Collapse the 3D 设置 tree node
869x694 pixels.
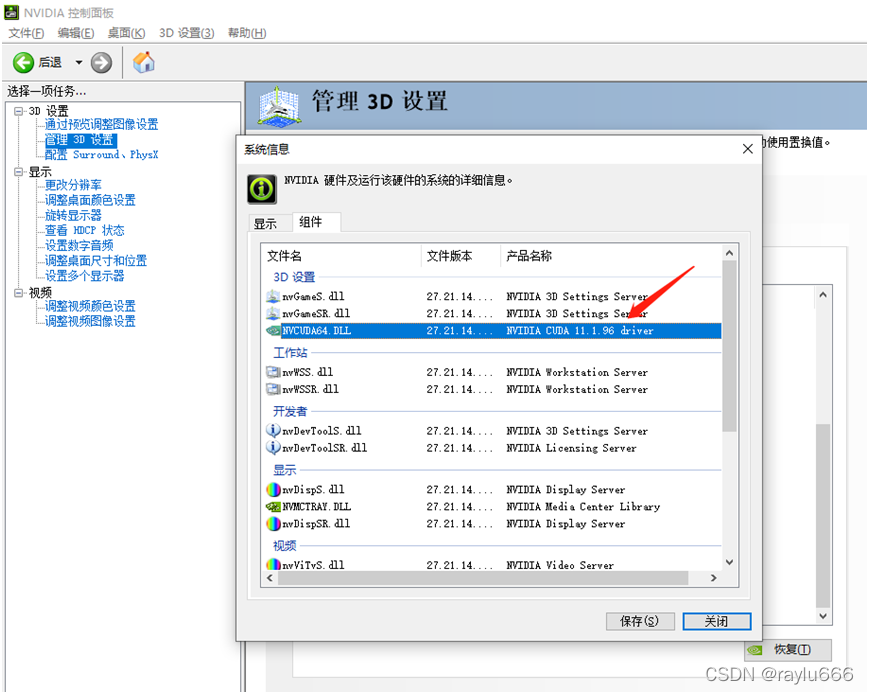click(x=19, y=111)
